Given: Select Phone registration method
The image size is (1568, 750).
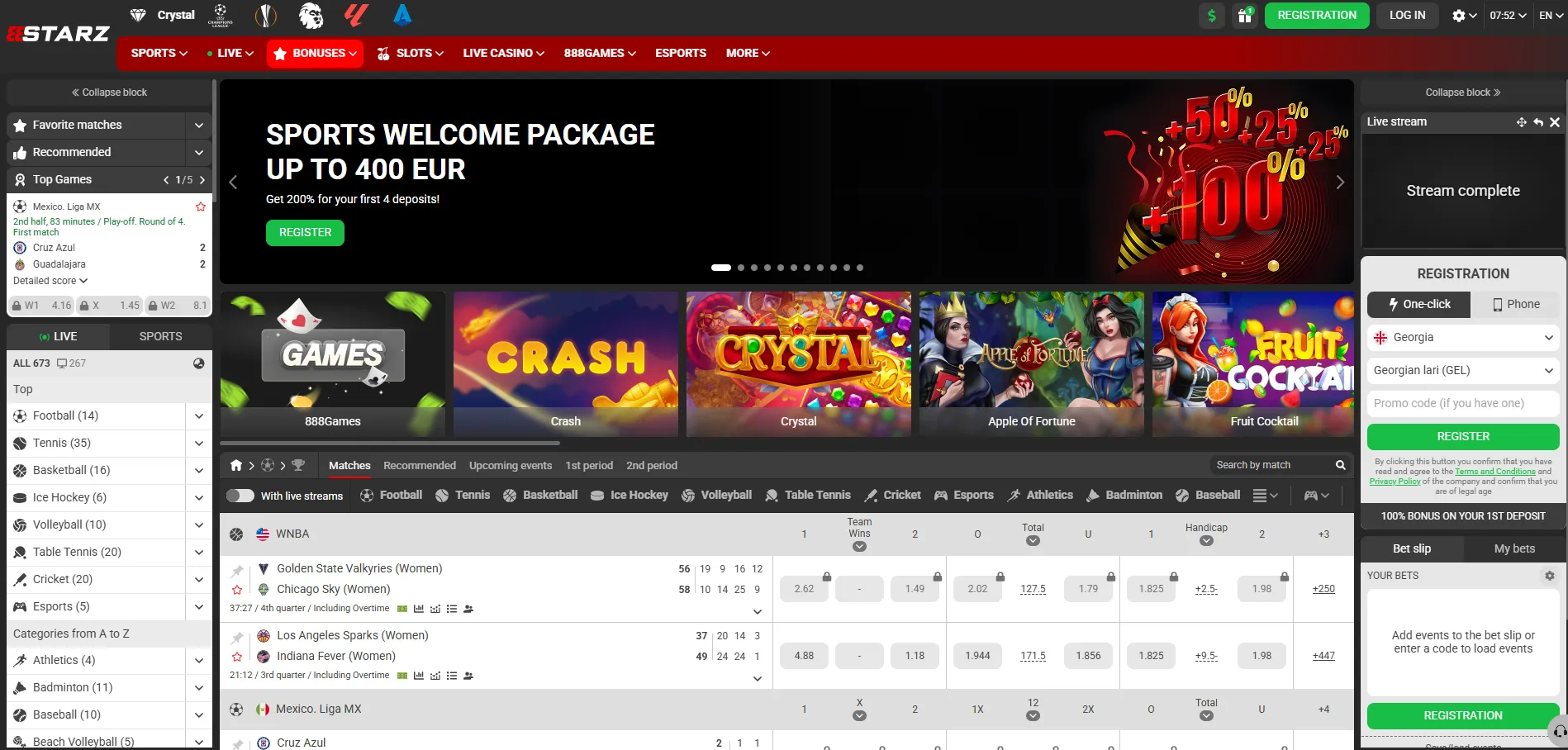Looking at the screenshot, I should [x=1515, y=304].
